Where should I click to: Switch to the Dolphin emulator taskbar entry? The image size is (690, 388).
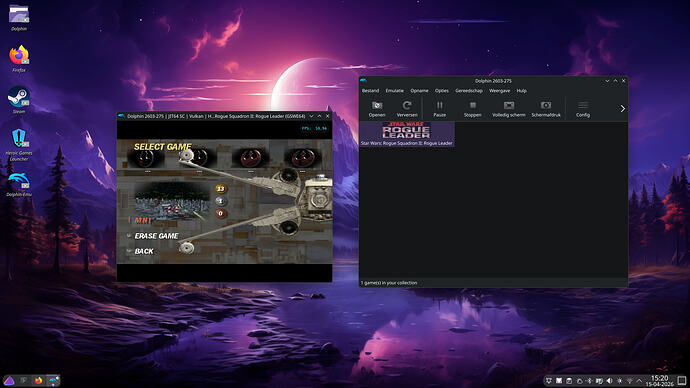[53, 381]
